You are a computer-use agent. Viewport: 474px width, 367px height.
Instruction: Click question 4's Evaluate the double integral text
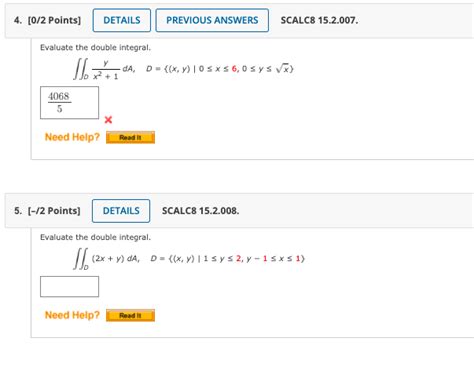coord(95,48)
